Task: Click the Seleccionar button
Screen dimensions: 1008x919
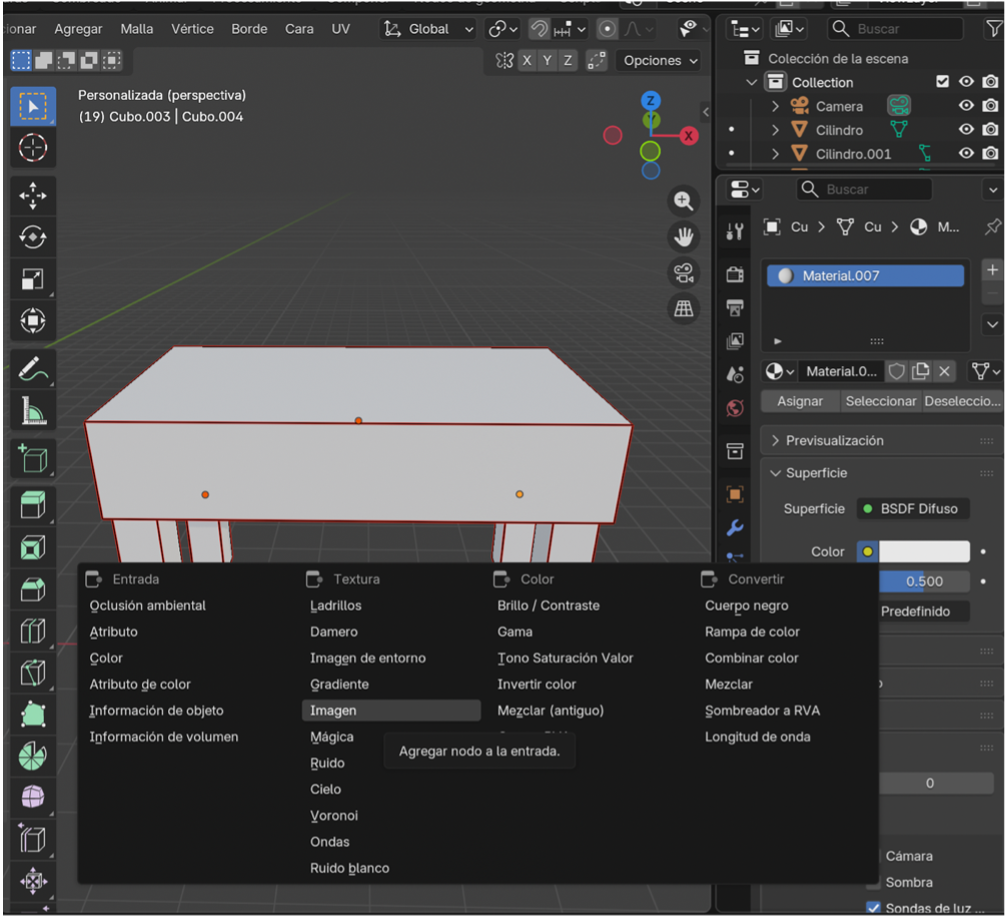Action: pos(880,401)
